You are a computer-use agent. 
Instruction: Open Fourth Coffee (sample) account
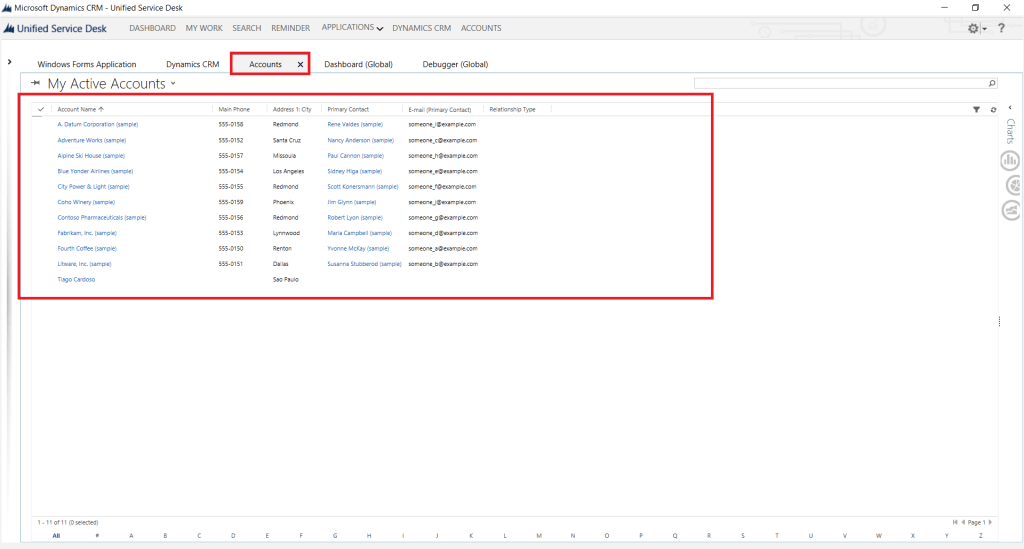pyautogui.click(x=87, y=249)
